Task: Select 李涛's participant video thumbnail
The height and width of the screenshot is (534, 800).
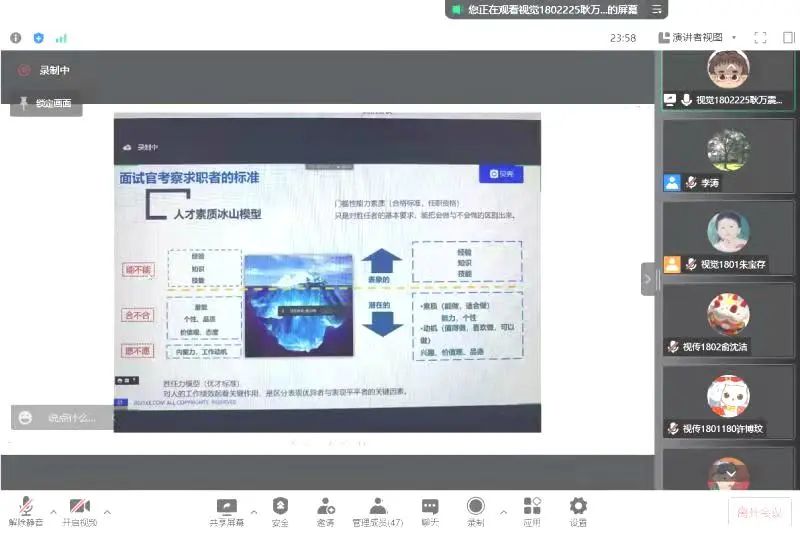Action: click(x=728, y=160)
